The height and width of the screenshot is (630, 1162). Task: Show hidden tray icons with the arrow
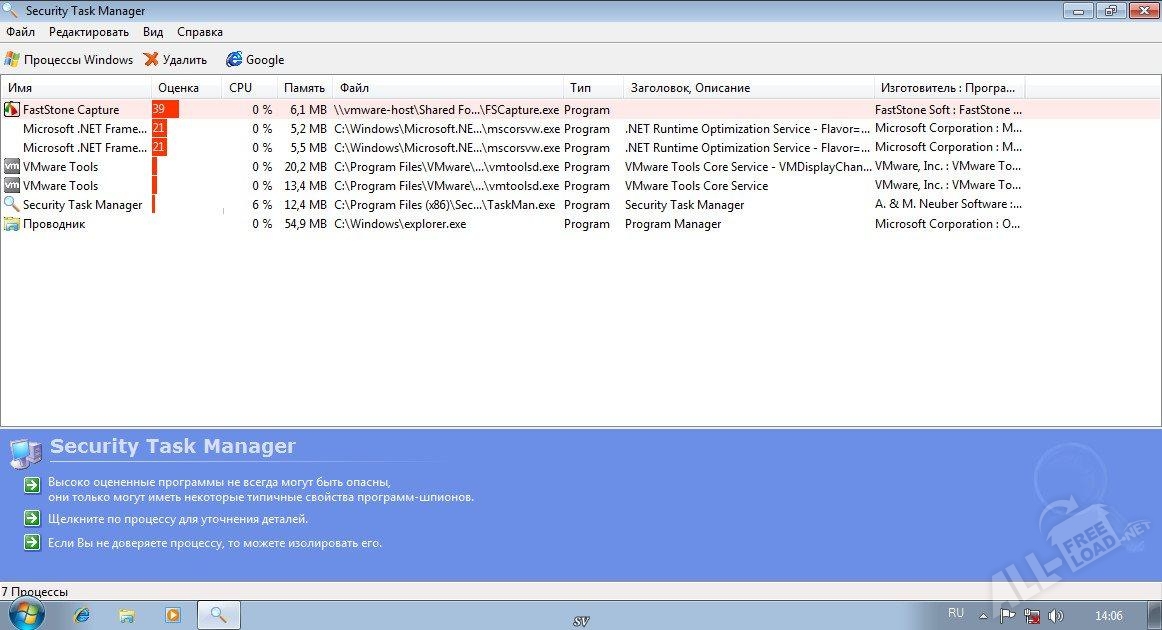tap(984, 615)
